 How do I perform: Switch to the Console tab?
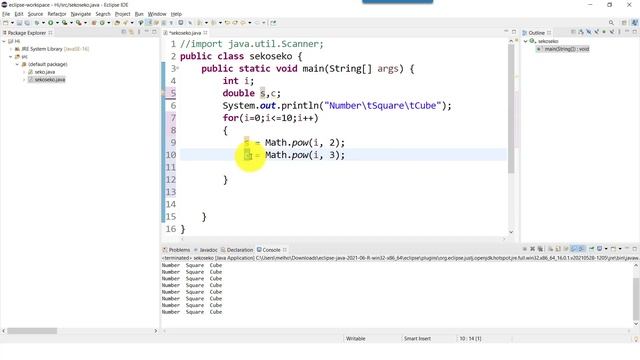[271, 250]
